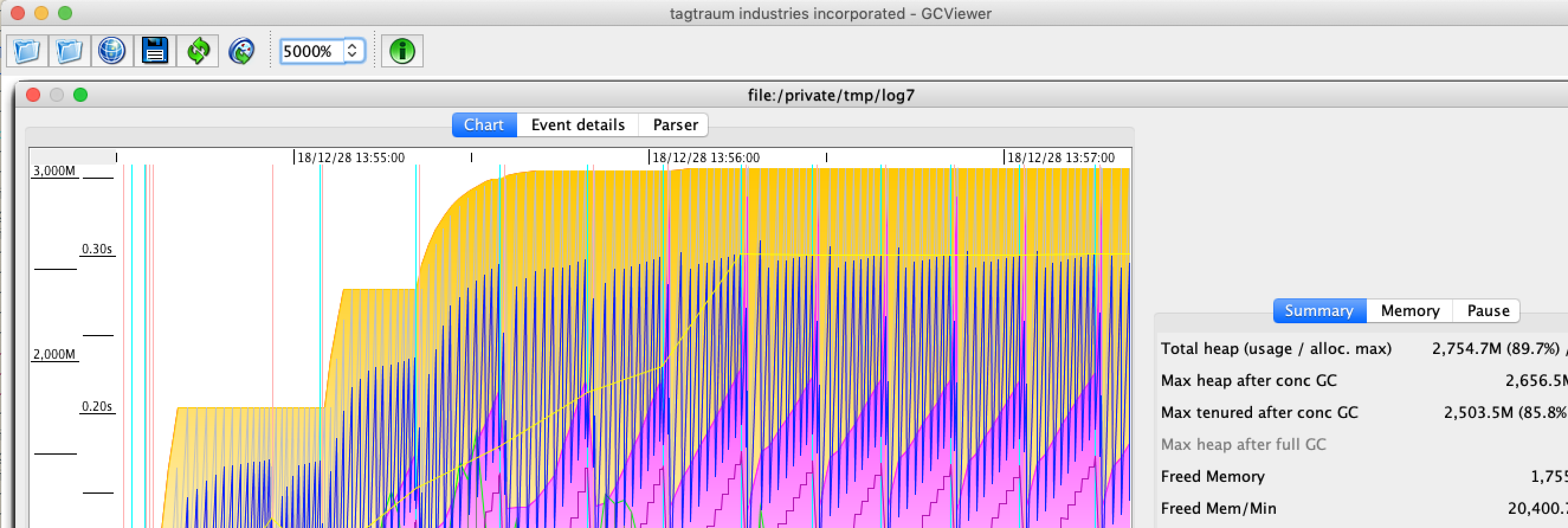Click the file:/private/tmp/log7 window title
This screenshot has height=528, width=1568.
pyautogui.click(x=831, y=96)
